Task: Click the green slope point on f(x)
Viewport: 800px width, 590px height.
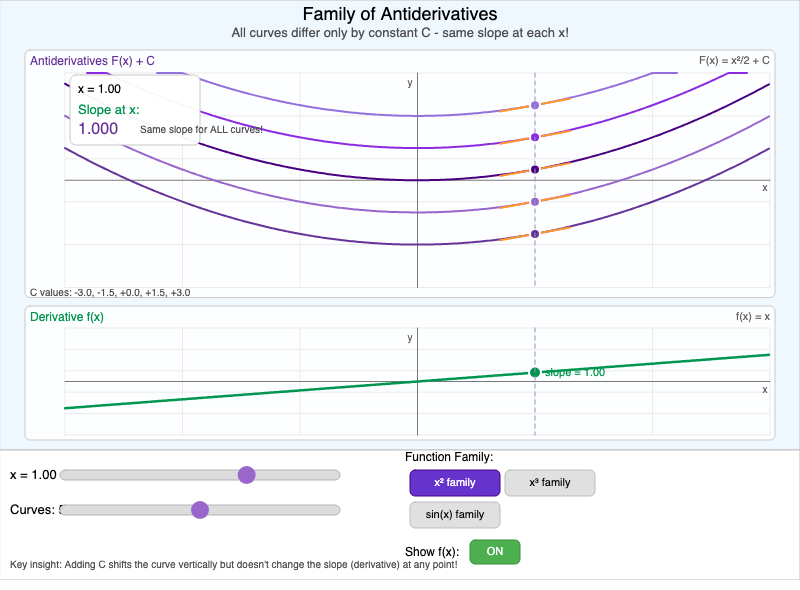Action: point(535,372)
